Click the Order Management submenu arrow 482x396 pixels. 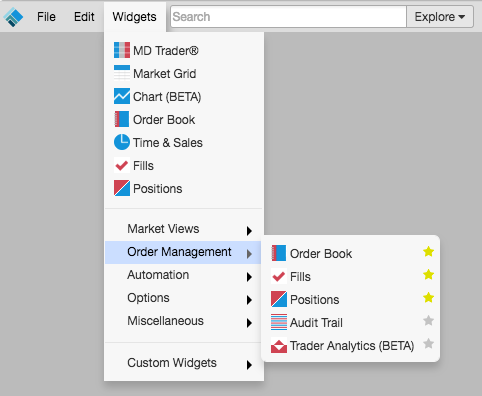pyautogui.click(x=249, y=254)
